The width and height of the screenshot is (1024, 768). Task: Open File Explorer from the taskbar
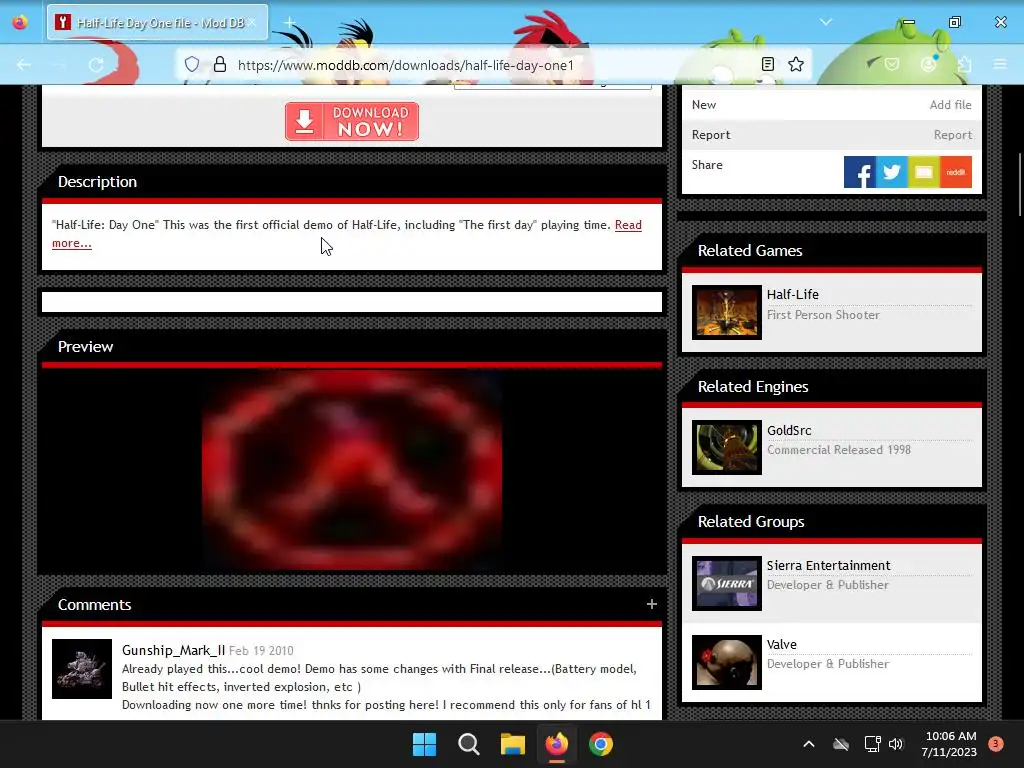click(x=513, y=744)
